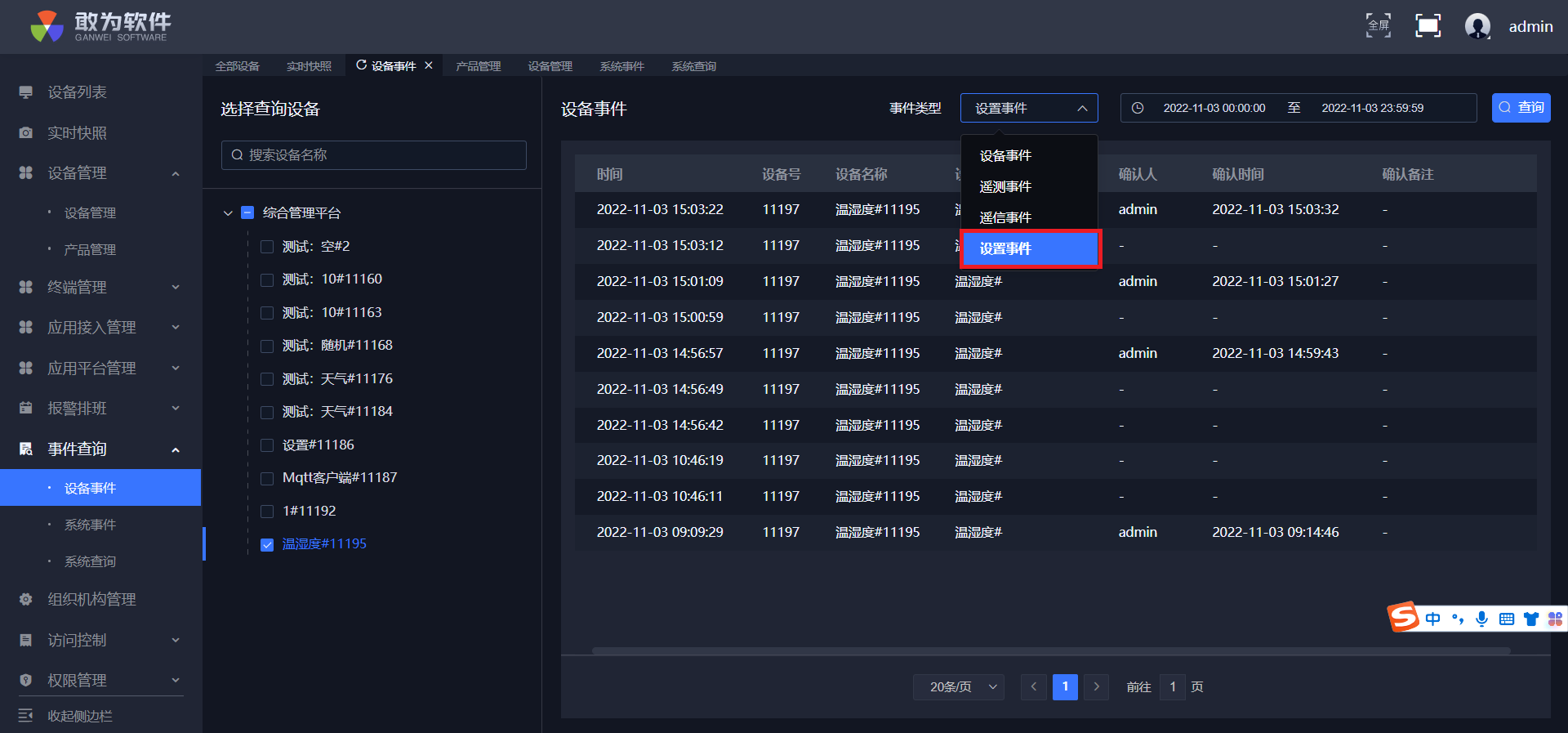Switch to the 全部设备 tab
Image resolution: width=1568 pixels, height=733 pixels.
tap(238, 66)
